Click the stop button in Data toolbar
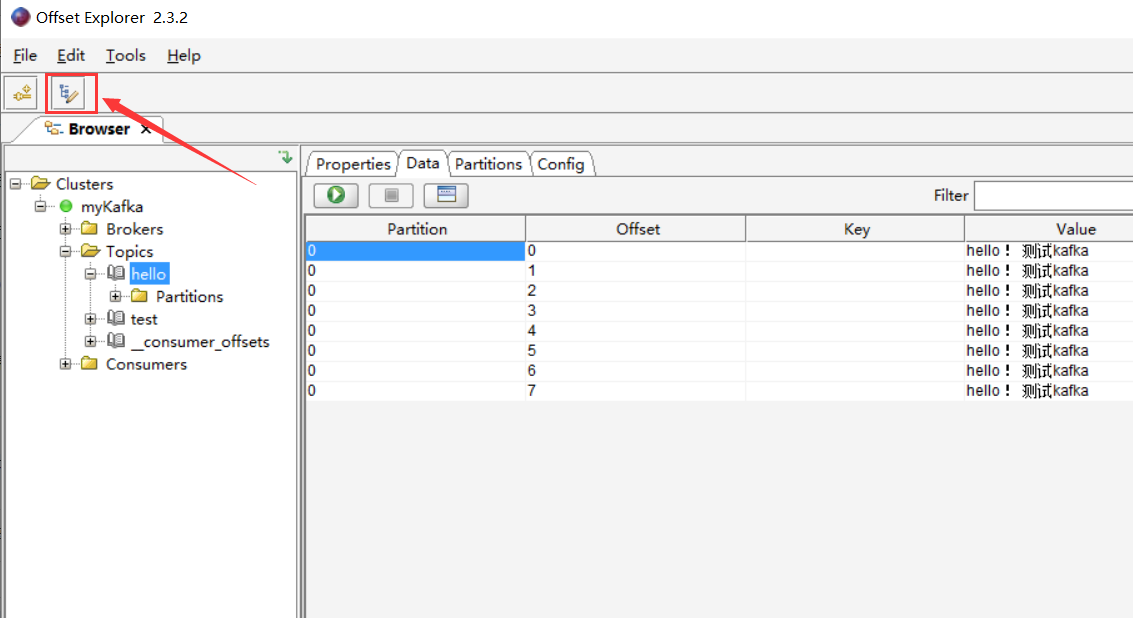The width and height of the screenshot is (1133, 618). 391,195
